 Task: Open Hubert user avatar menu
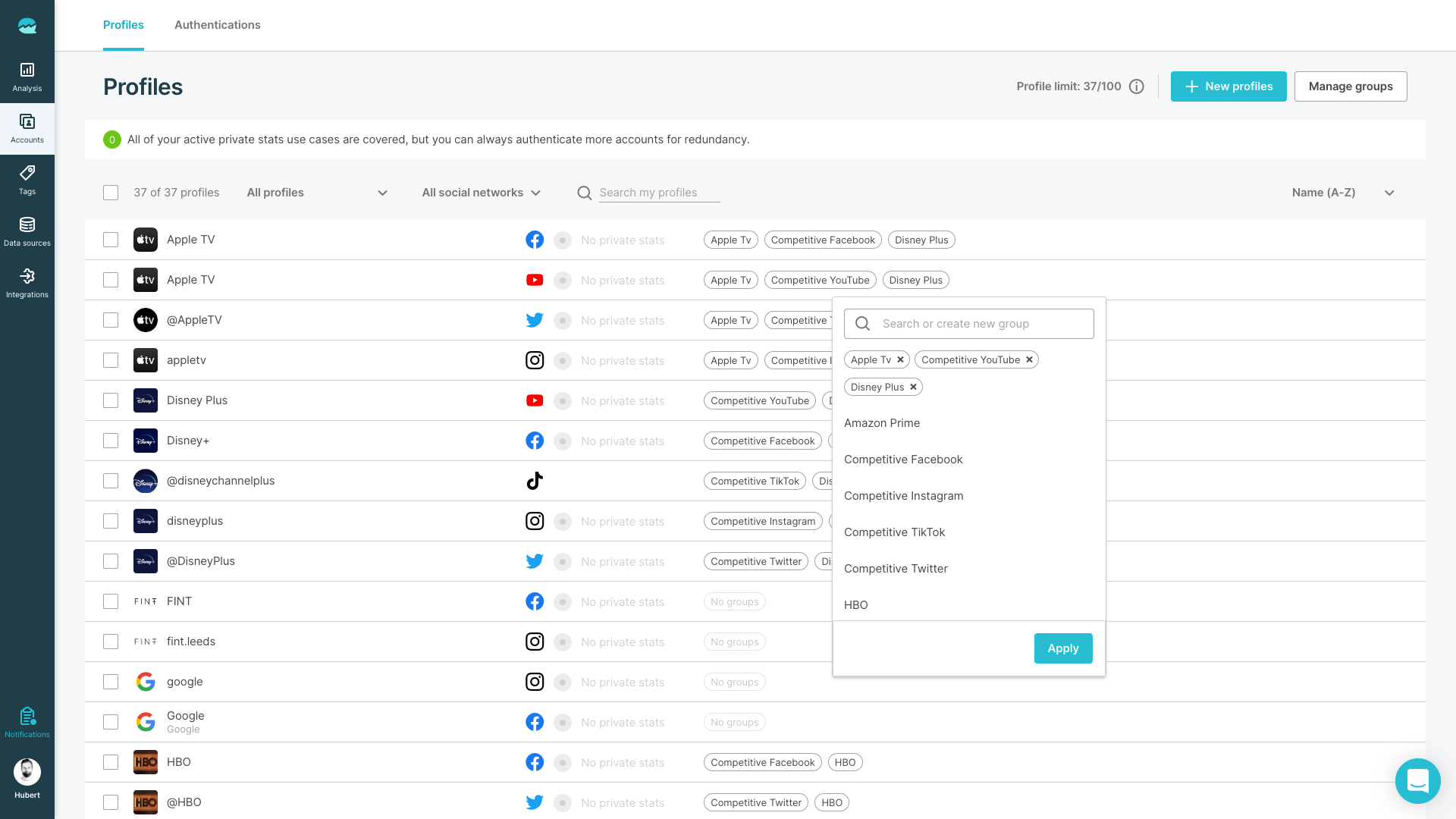point(27,772)
